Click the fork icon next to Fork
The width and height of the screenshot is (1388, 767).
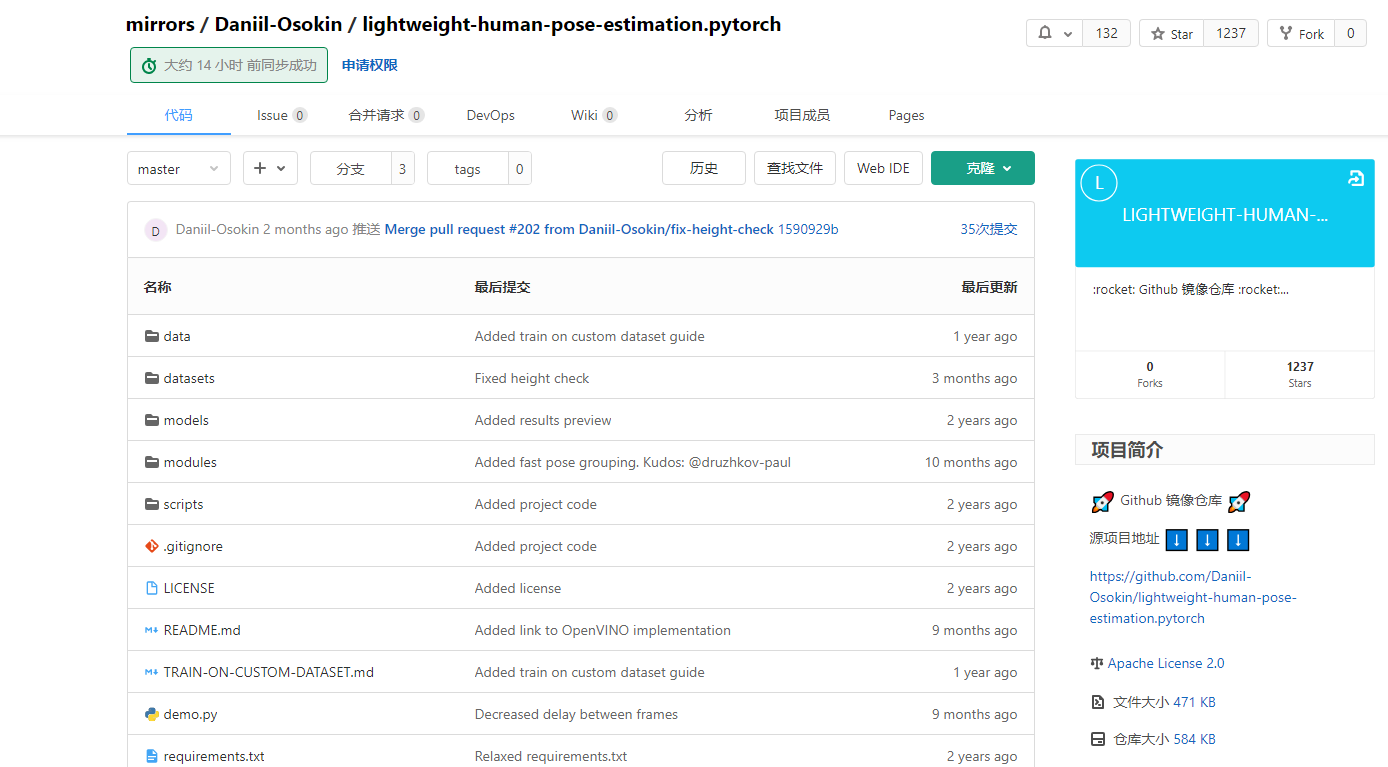pos(1288,33)
